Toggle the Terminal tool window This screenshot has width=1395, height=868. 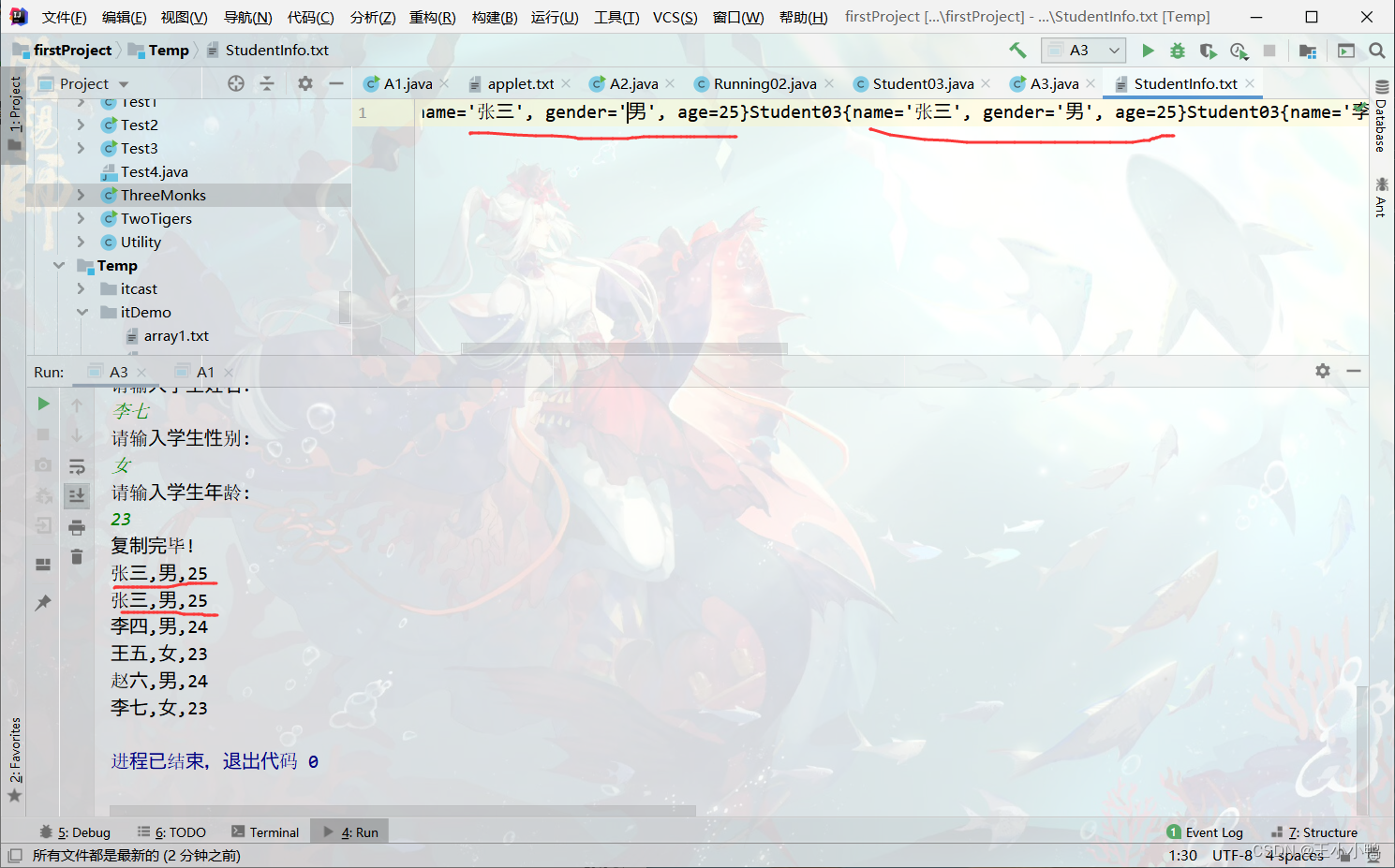[265, 832]
